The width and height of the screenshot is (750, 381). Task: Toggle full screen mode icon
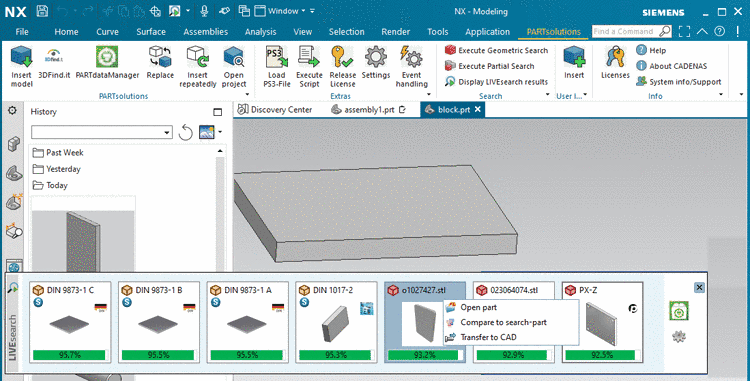pos(684,32)
